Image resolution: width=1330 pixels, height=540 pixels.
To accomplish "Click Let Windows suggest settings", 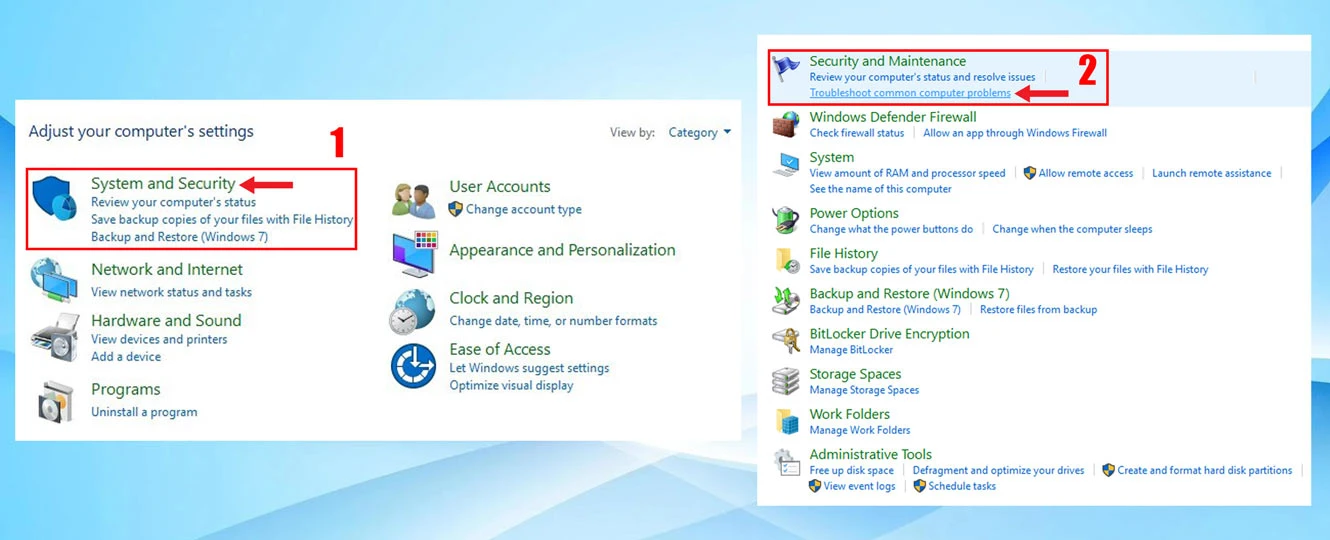I will (x=529, y=368).
